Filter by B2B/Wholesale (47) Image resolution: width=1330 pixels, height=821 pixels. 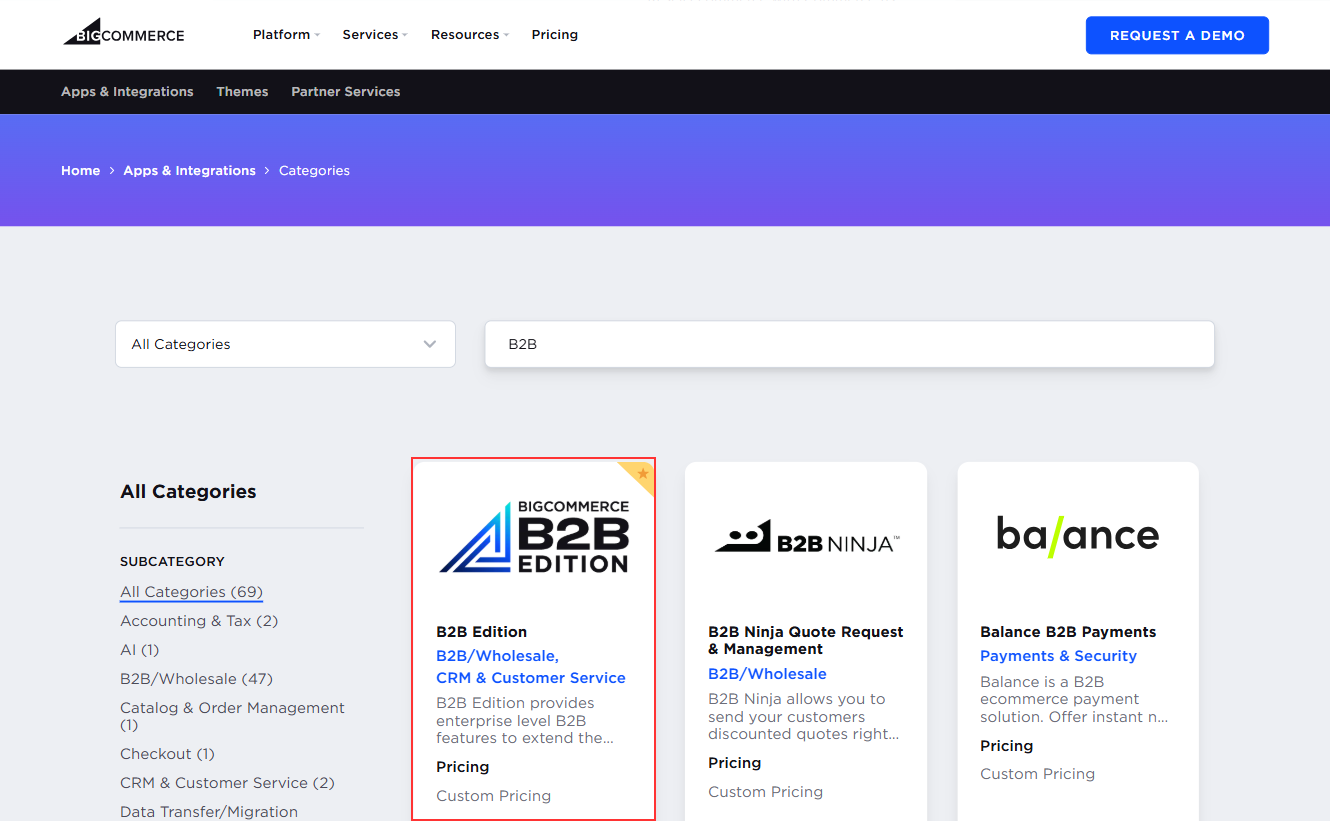[196, 679]
